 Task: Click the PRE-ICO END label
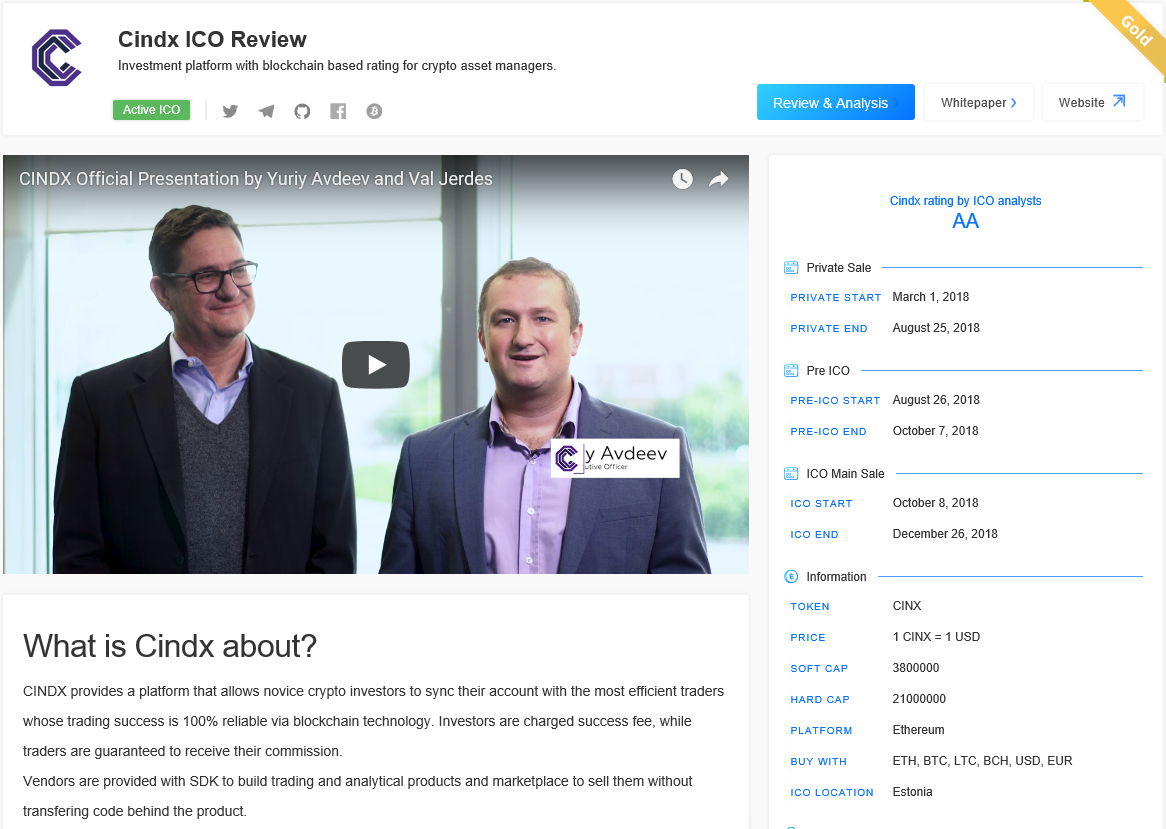point(828,431)
